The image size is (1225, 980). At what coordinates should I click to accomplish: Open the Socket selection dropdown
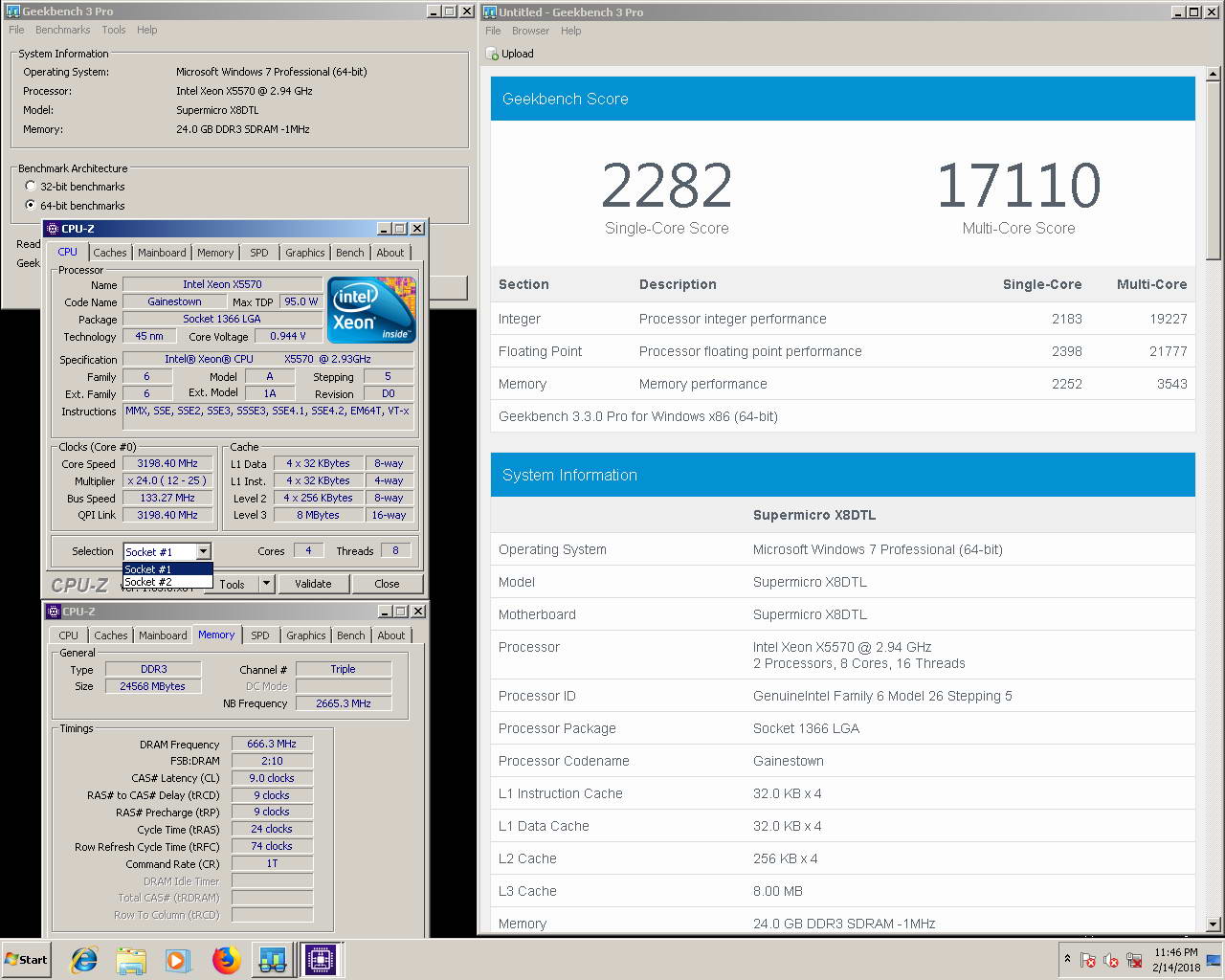[203, 551]
